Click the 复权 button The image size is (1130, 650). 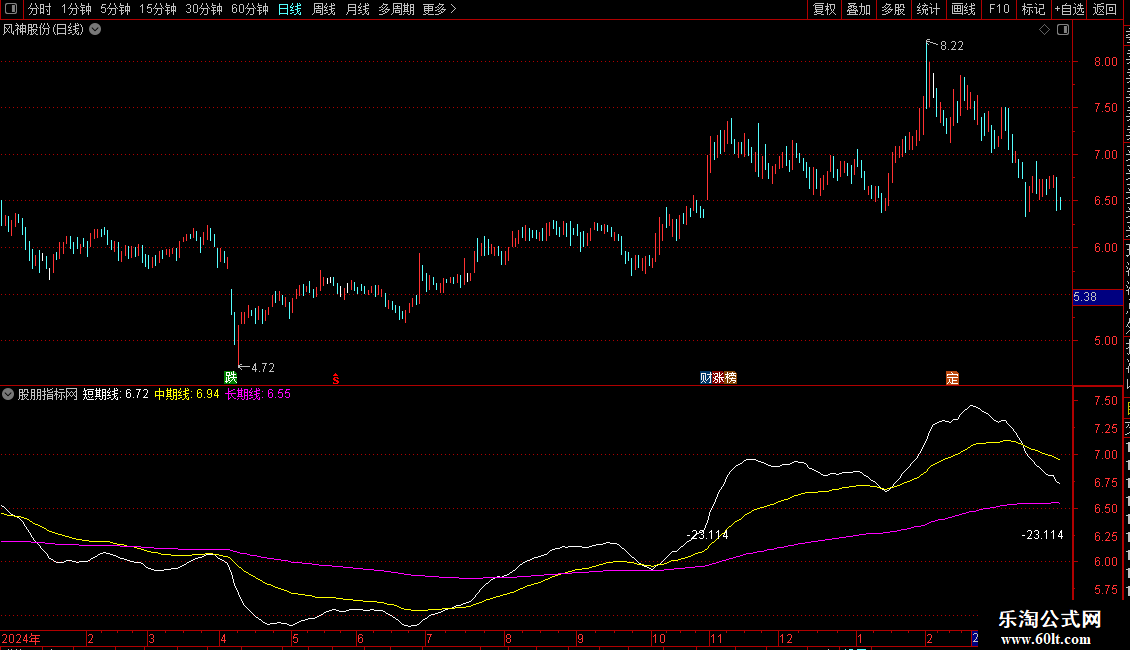point(824,9)
